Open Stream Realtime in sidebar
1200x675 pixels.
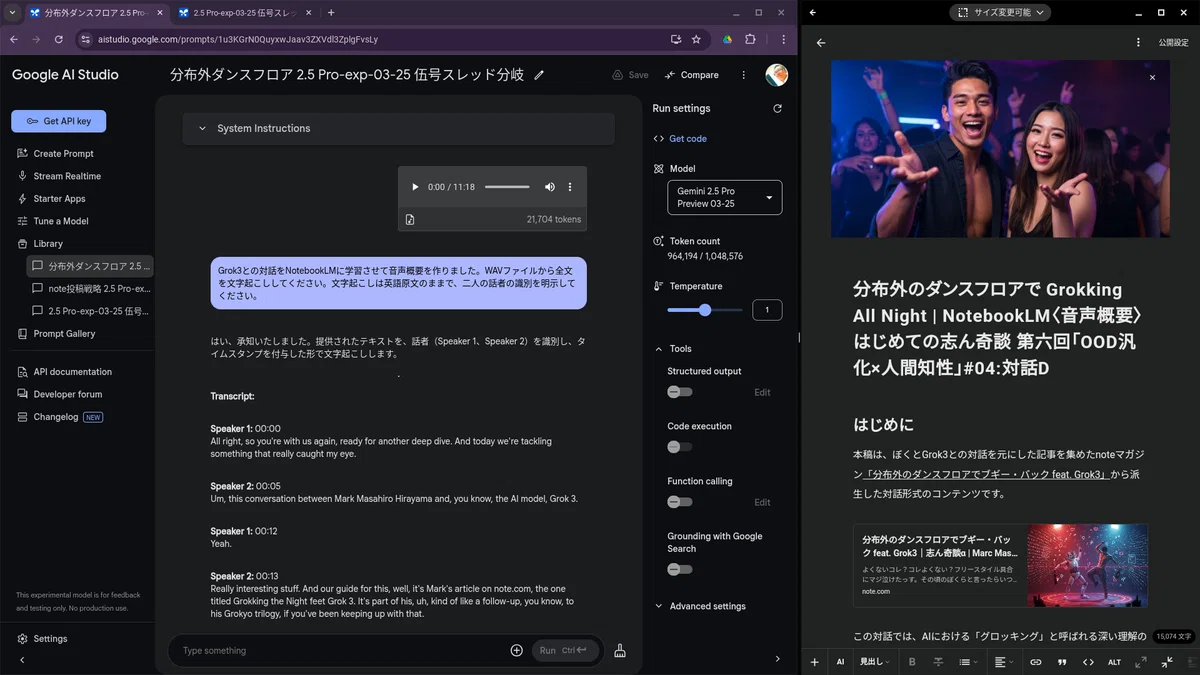point(67,176)
